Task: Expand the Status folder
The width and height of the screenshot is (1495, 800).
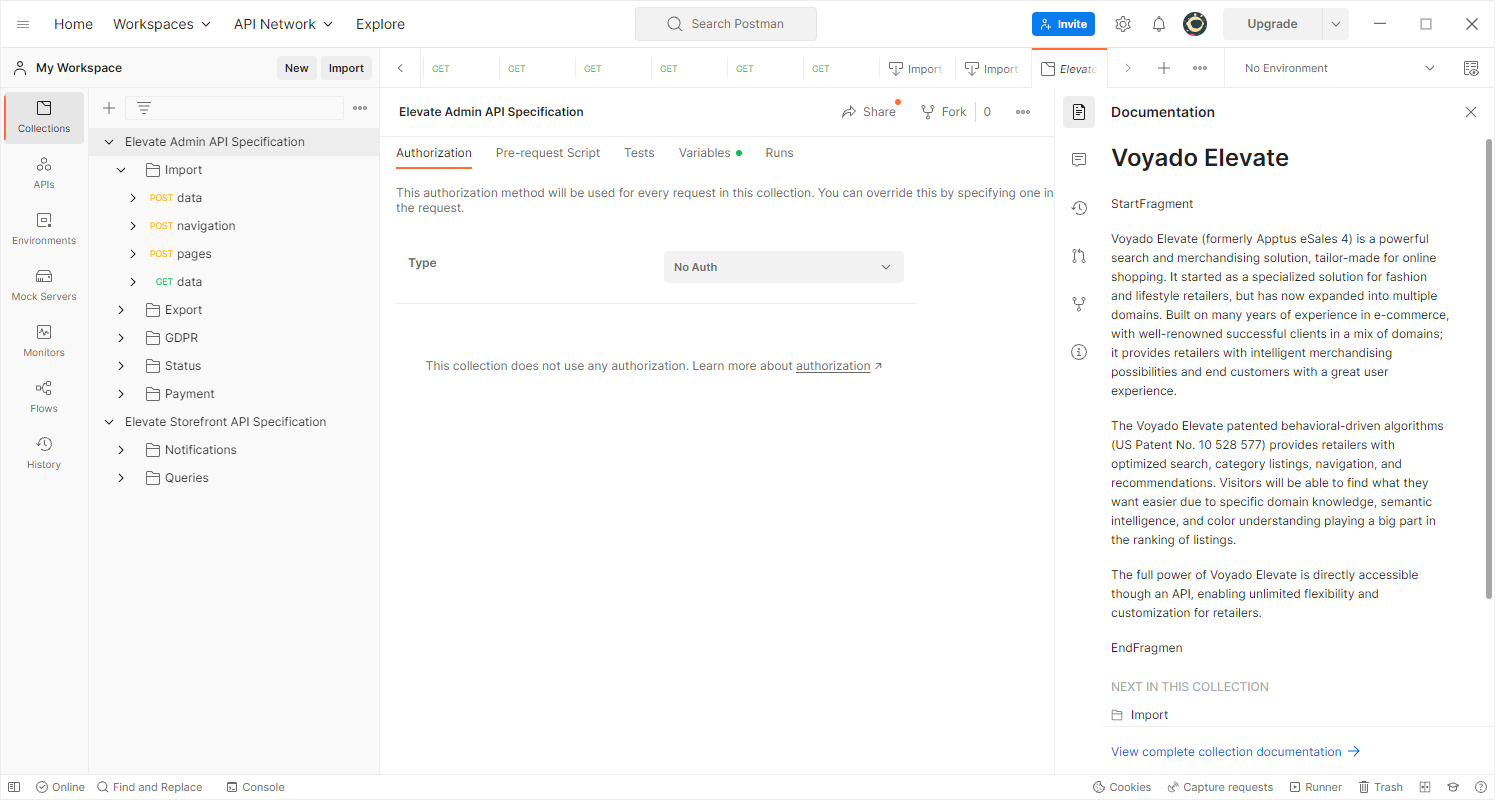Action: (x=121, y=366)
